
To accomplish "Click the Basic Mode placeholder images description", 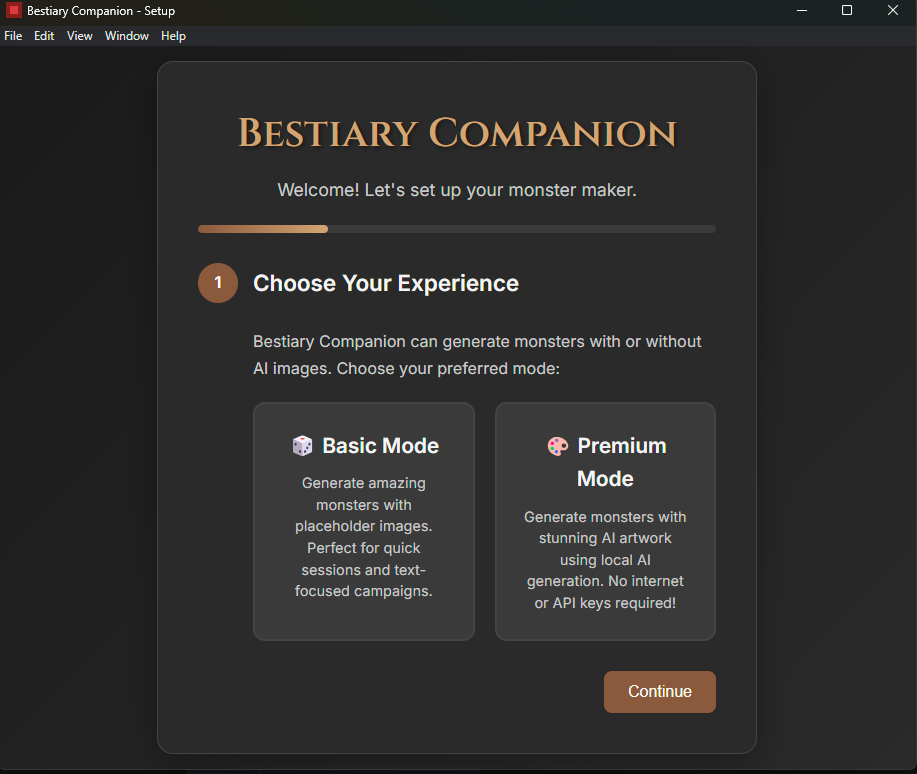I will pyautogui.click(x=364, y=537).
